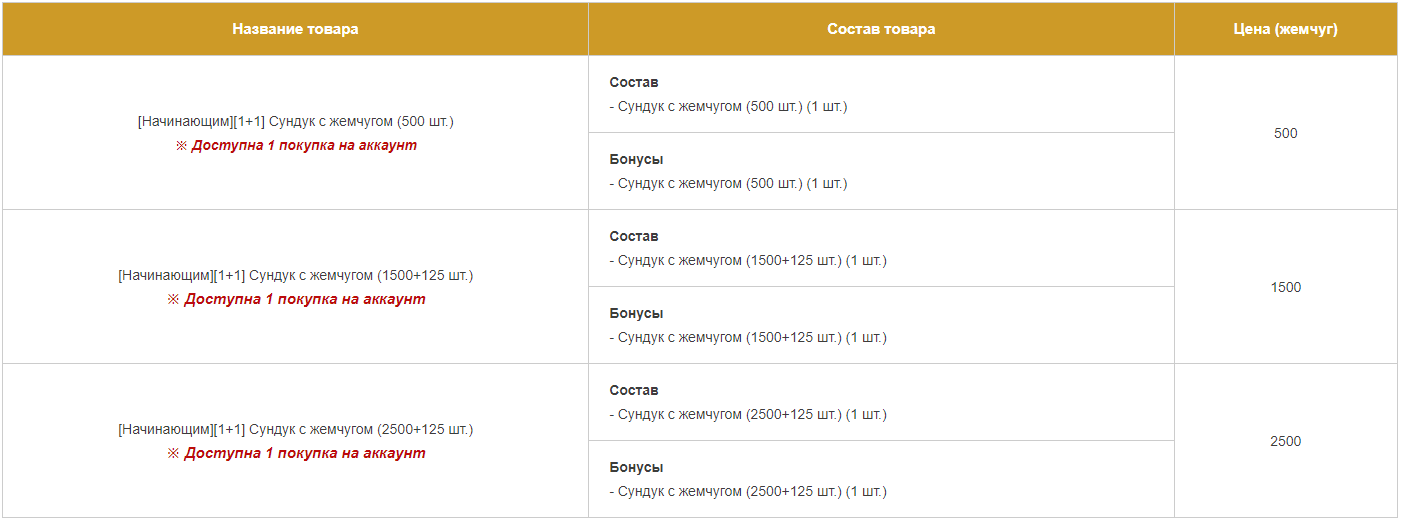Click the "Название товара" column header
Image resolution: width=1401 pixels, height=521 pixels.
(x=295, y=29)
